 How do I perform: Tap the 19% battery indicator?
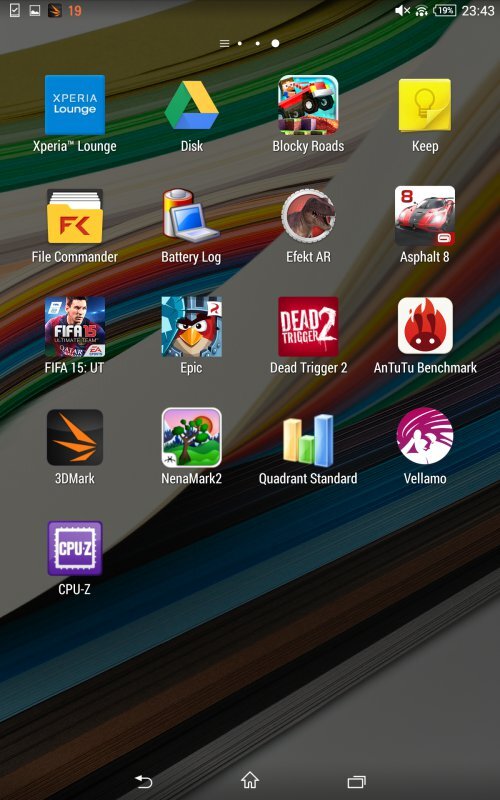pos(444,10)
